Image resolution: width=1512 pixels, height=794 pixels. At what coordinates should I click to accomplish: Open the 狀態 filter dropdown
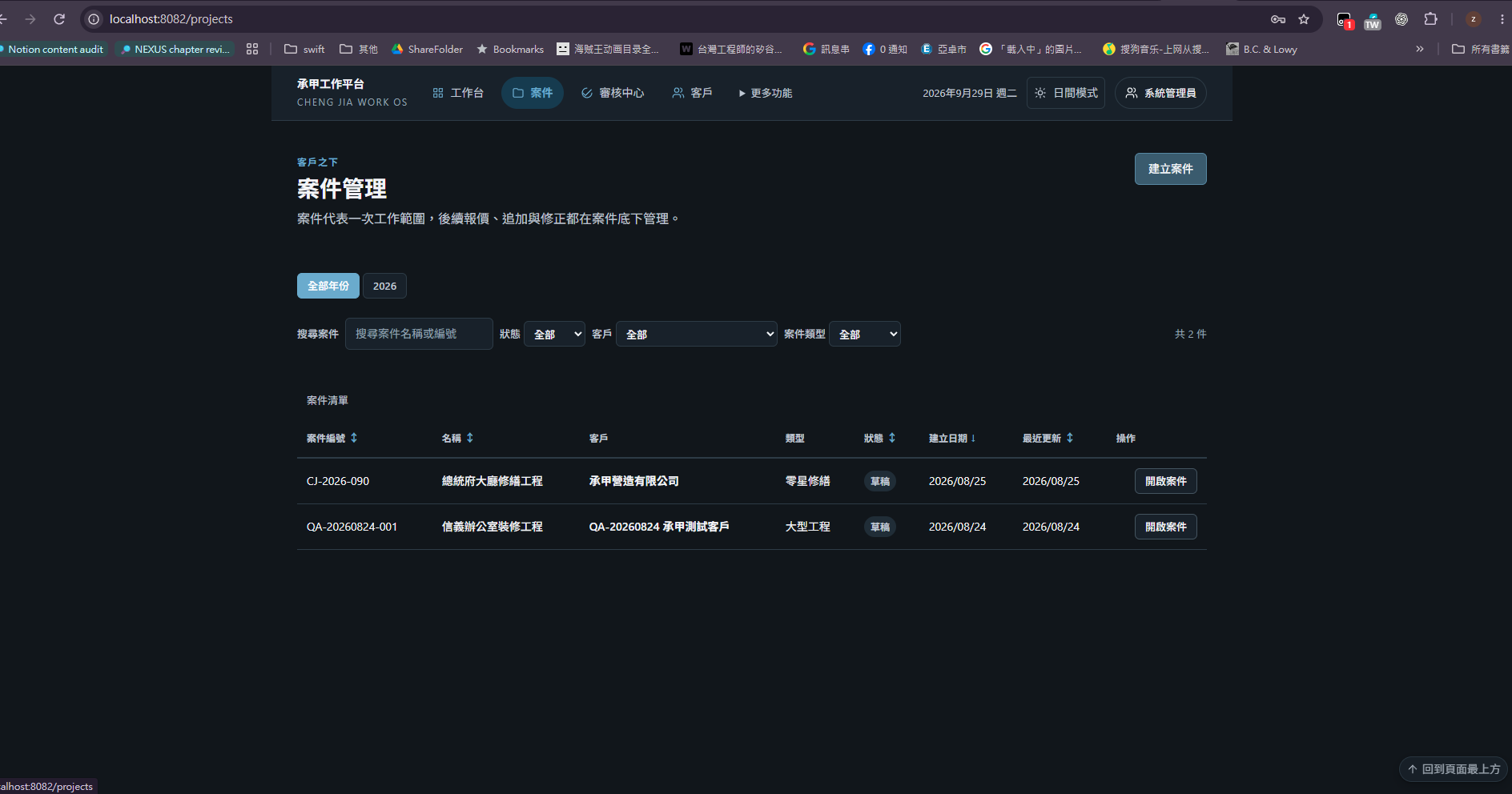click(554, 334)
